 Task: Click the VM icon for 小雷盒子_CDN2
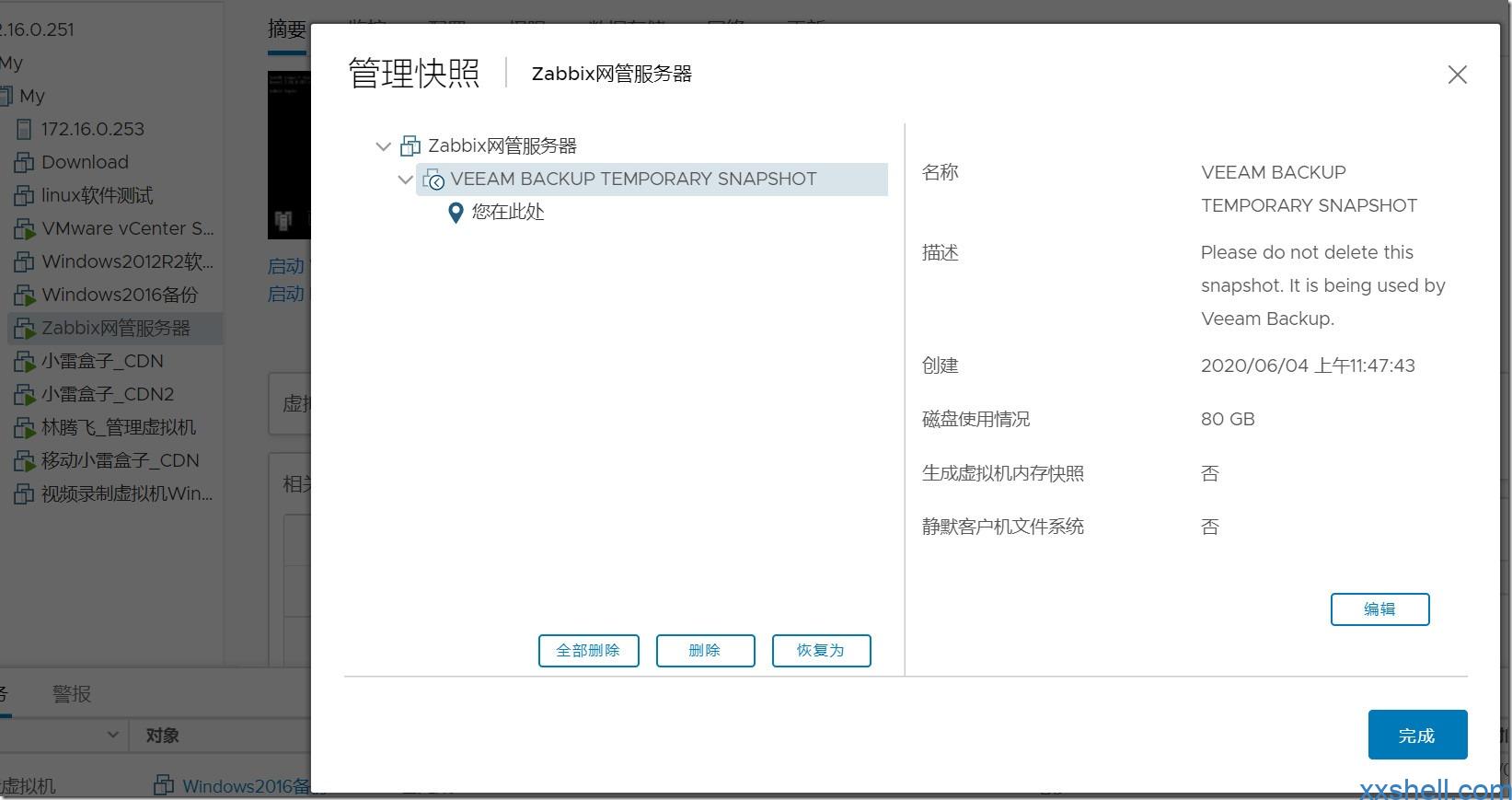(24, 395)
